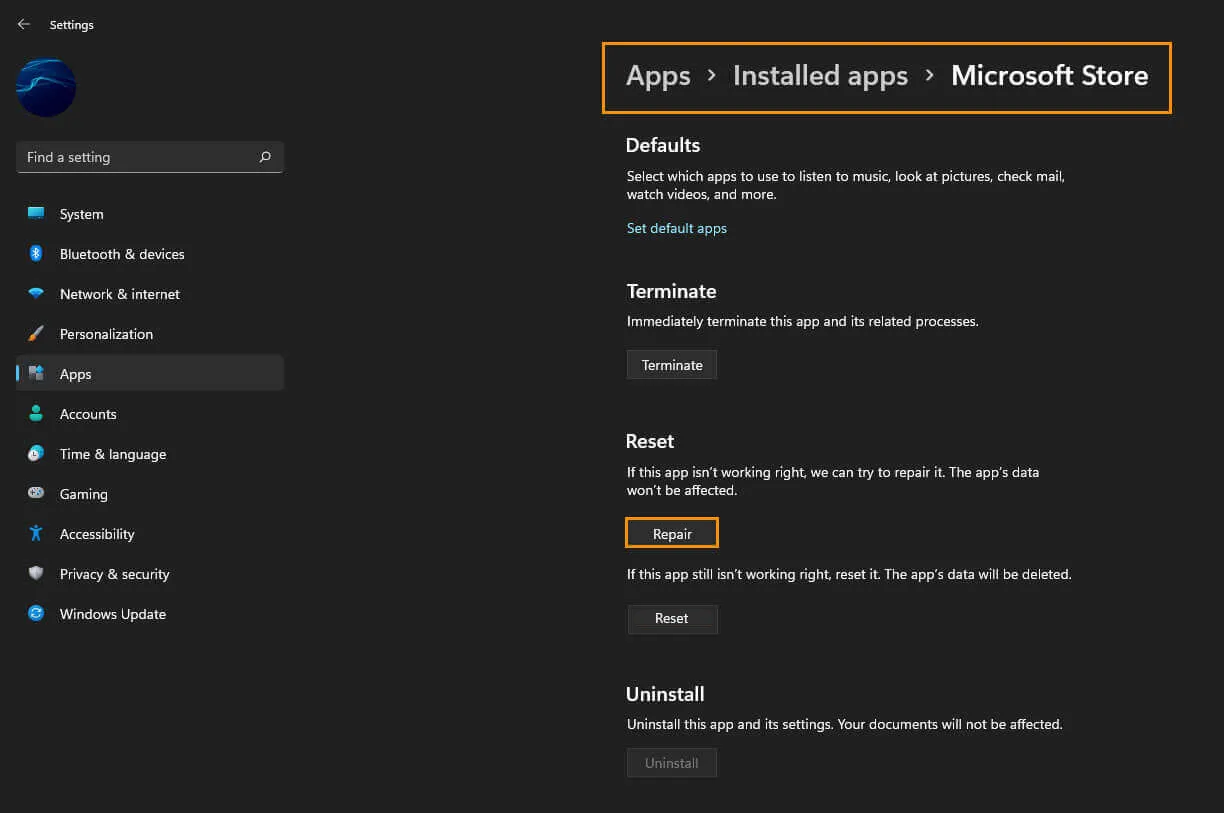1224x813 pixels.
Task: Click the Uninstall section heading
Action: 665,694
